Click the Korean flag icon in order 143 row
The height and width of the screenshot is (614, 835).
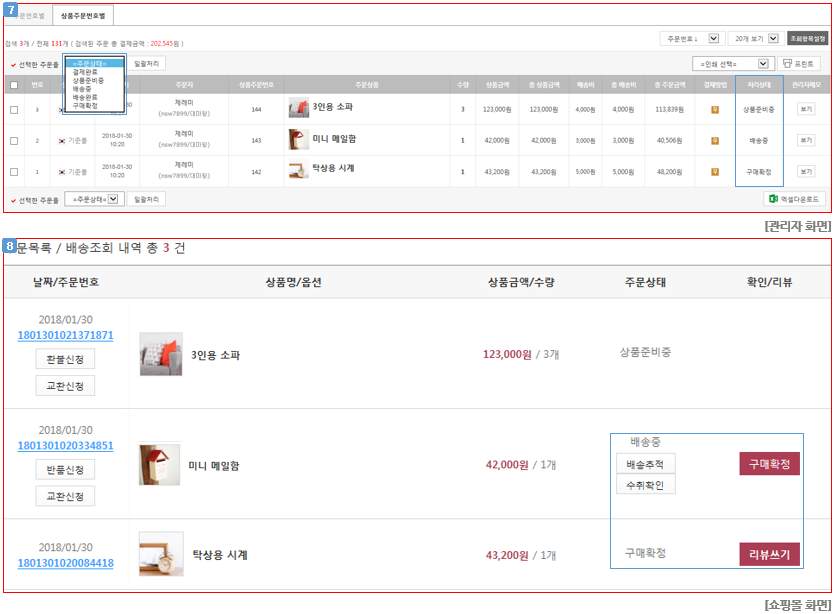(x=62, y=141)
